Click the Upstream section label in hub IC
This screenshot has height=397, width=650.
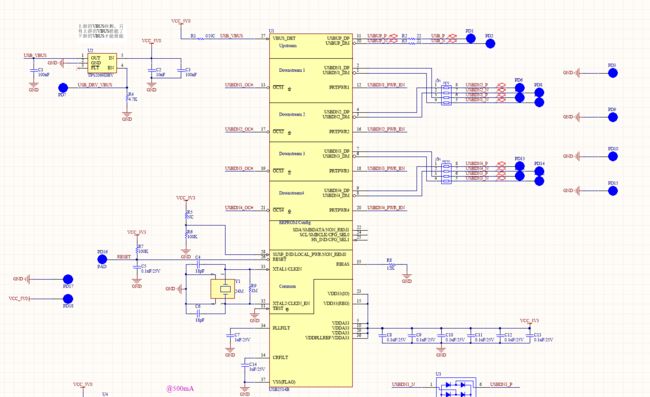click(x=288, y=45)
